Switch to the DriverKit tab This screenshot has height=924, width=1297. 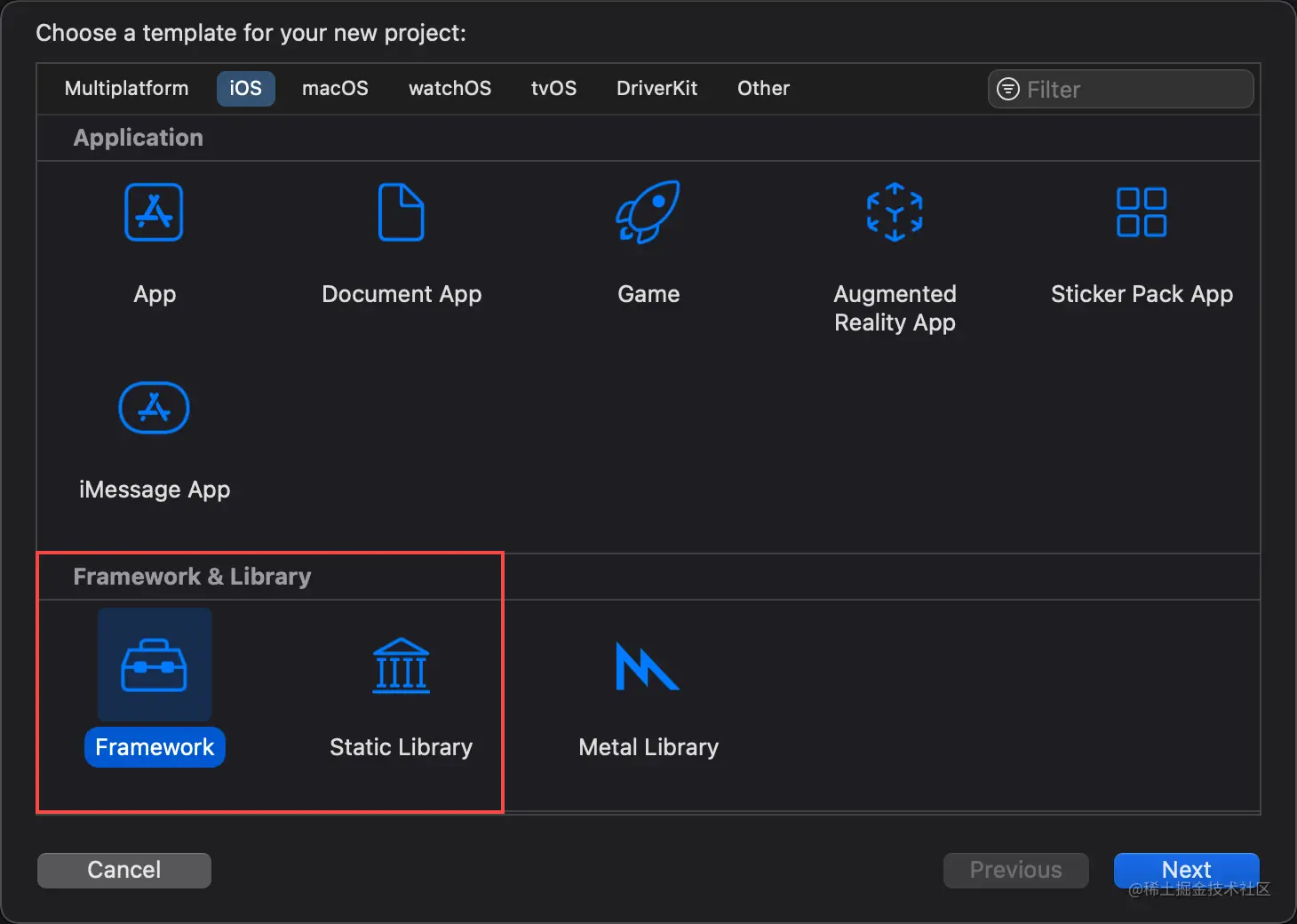click(656, 88)
